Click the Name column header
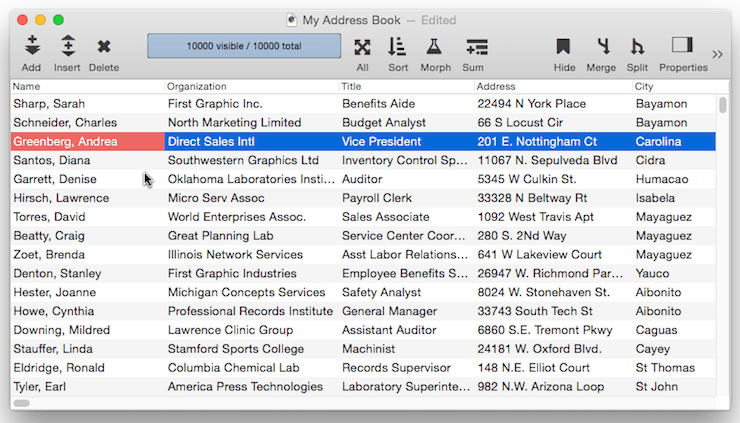 87,86
